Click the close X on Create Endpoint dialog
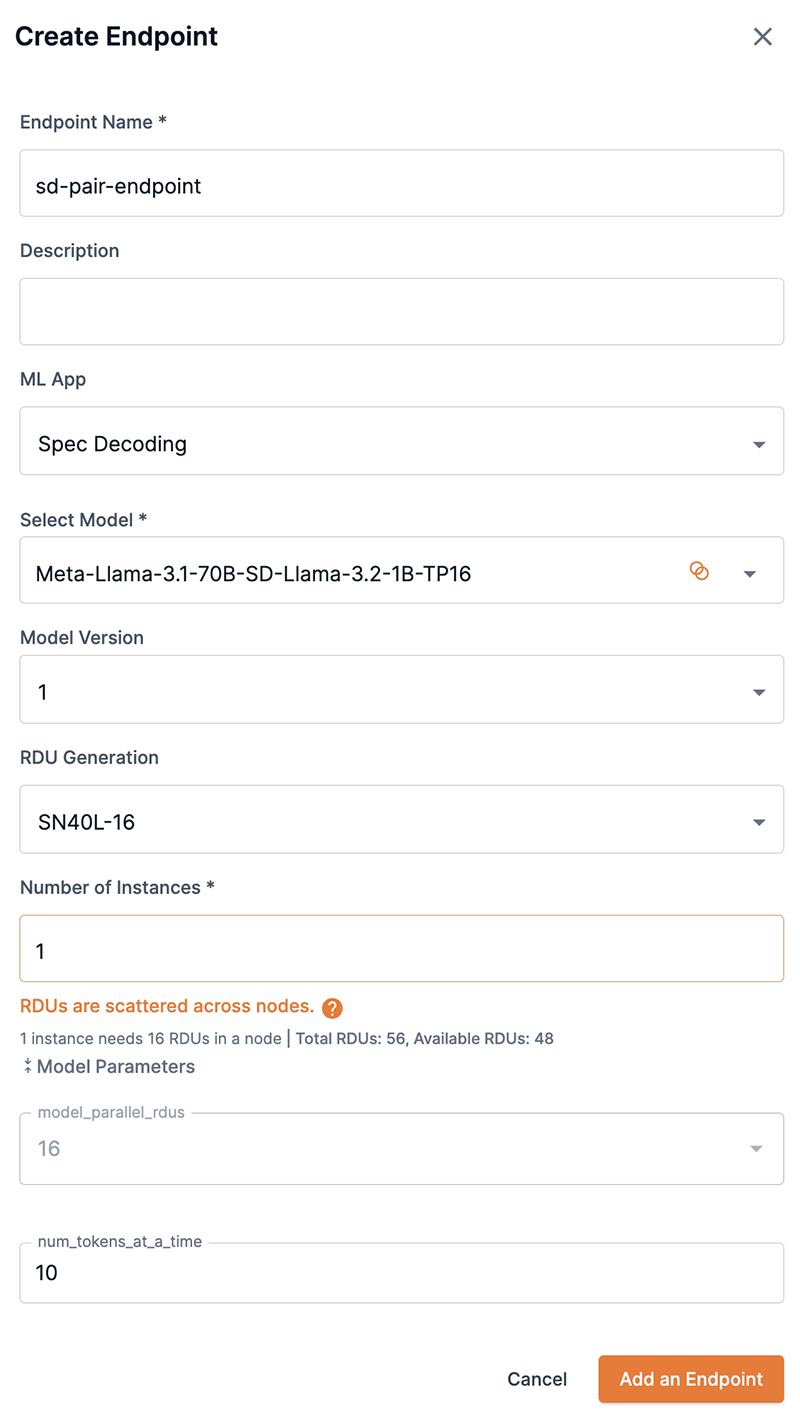The image size is (800, 1421). tap(763, 36)
